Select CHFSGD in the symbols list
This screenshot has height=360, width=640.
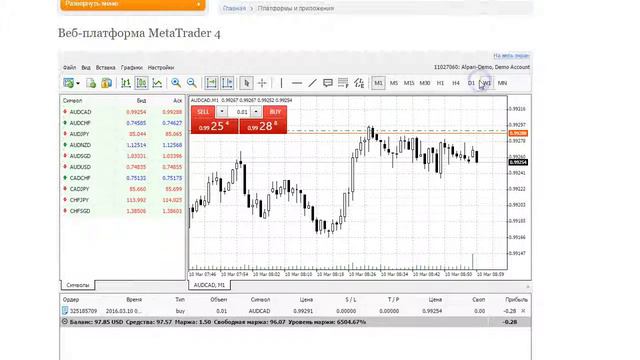(x=122, y=211)
